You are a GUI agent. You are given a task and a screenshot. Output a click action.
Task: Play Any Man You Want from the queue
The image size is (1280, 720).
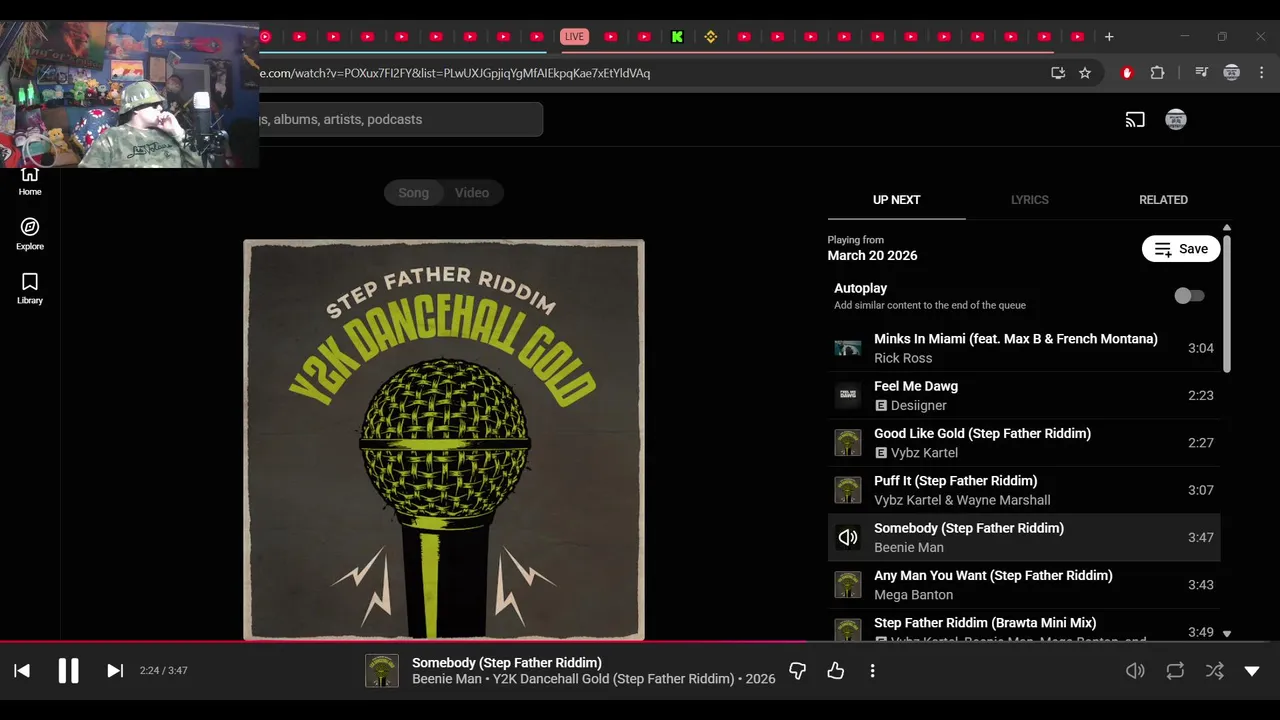pos(1024,585)
